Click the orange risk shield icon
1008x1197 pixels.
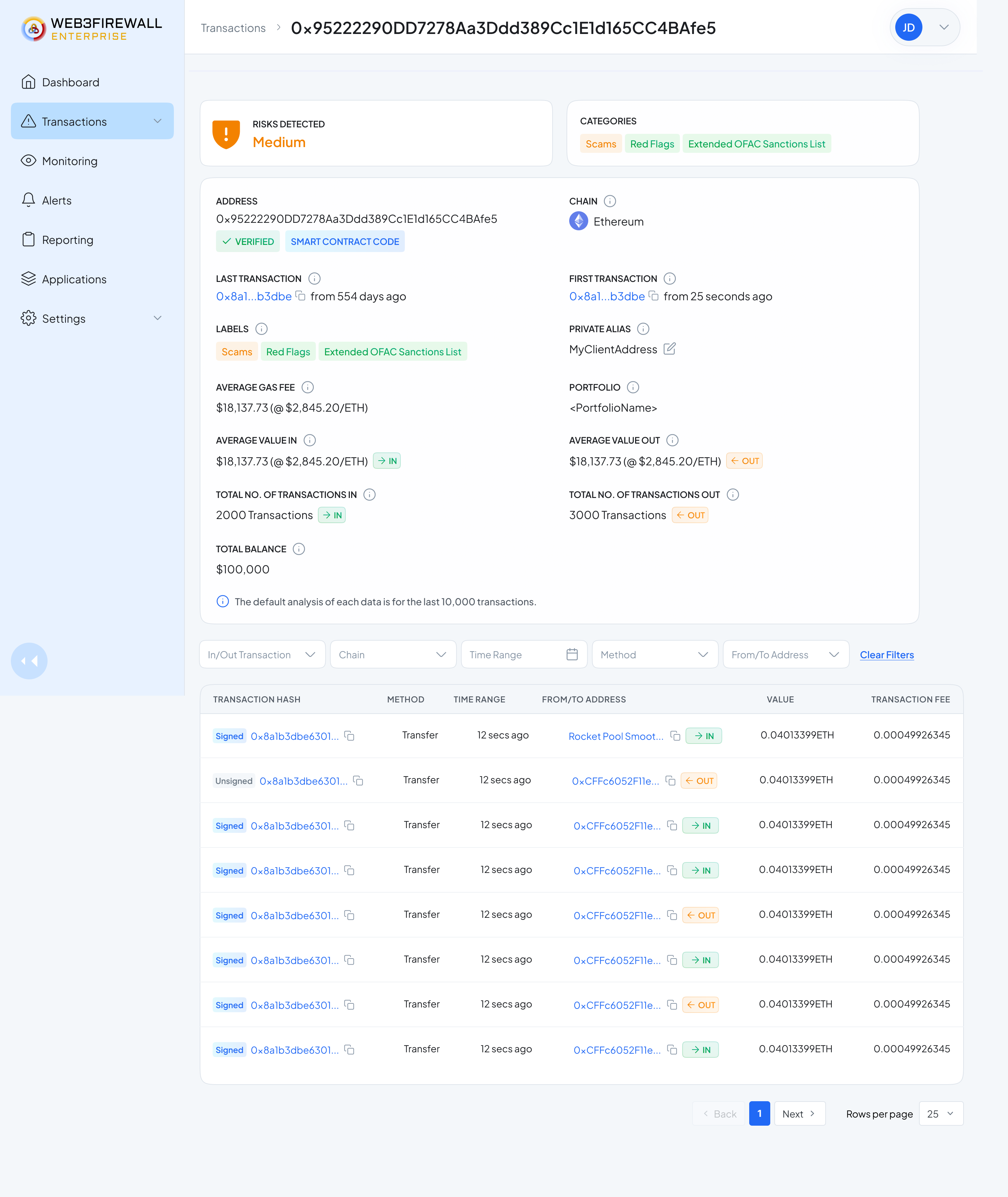226,134
